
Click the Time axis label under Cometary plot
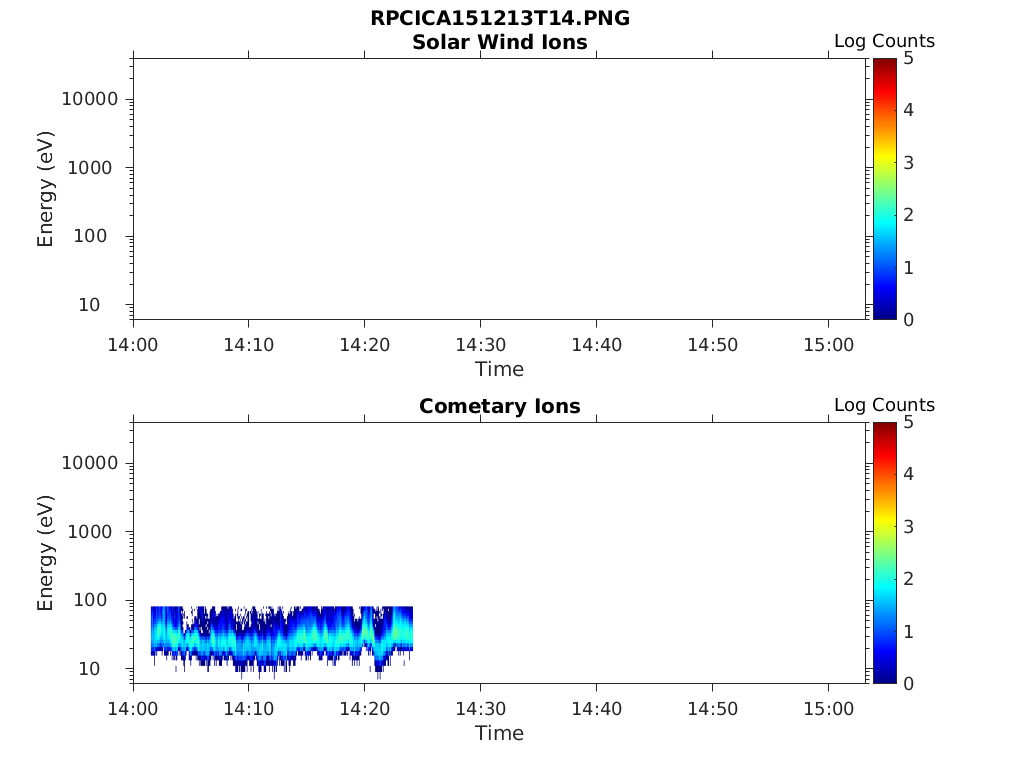[x=500, y=733]
